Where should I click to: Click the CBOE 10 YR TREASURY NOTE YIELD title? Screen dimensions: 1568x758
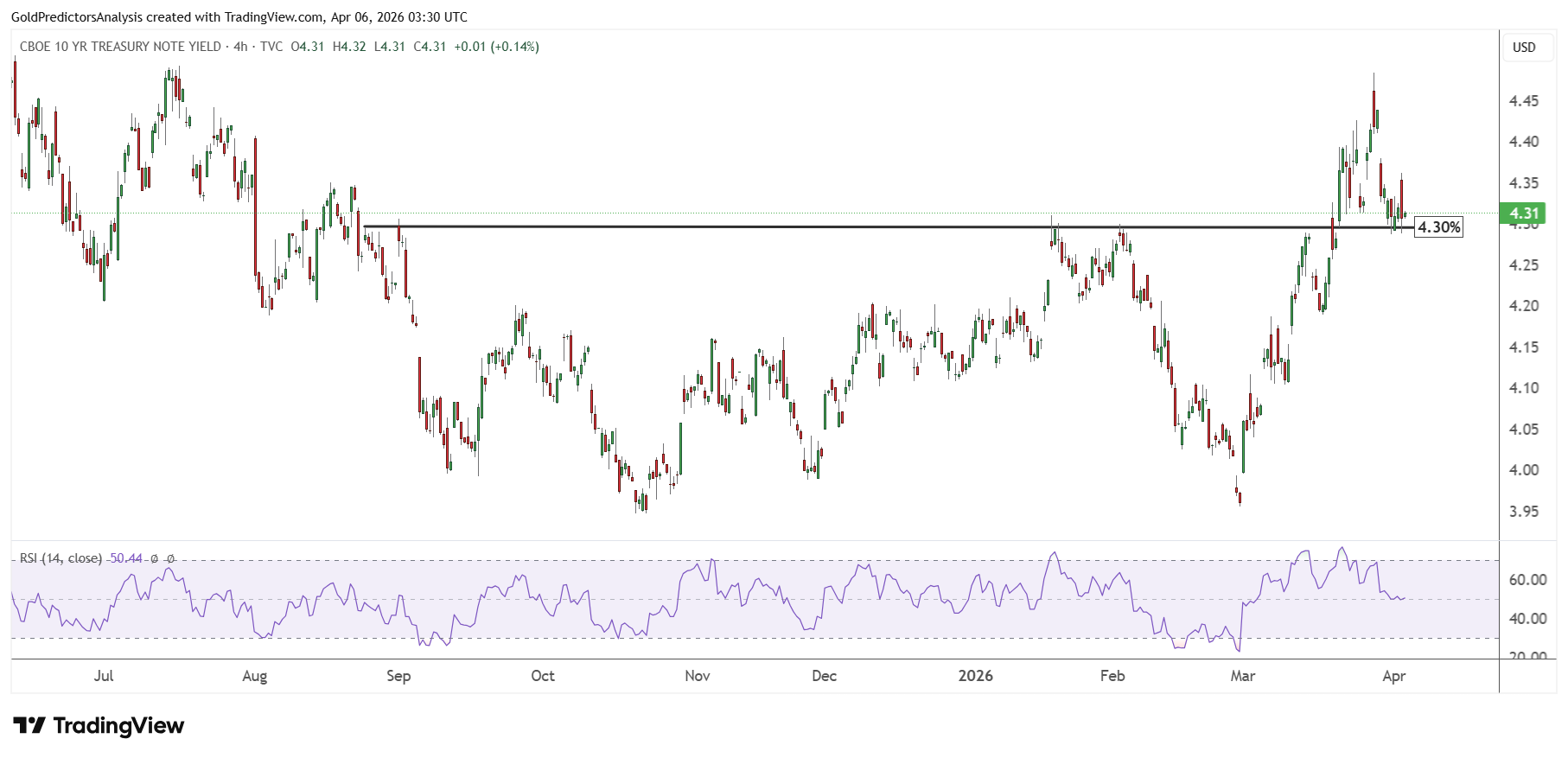point(120,47)
